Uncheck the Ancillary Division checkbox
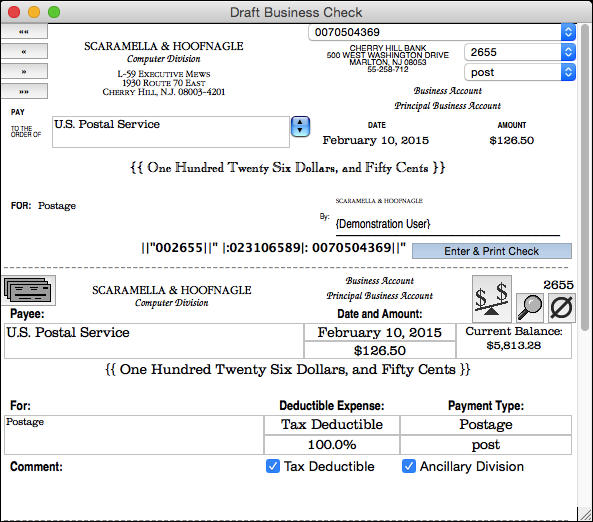Screen dimensions: 593x522 pyautogui.click(x=408, y=466)
